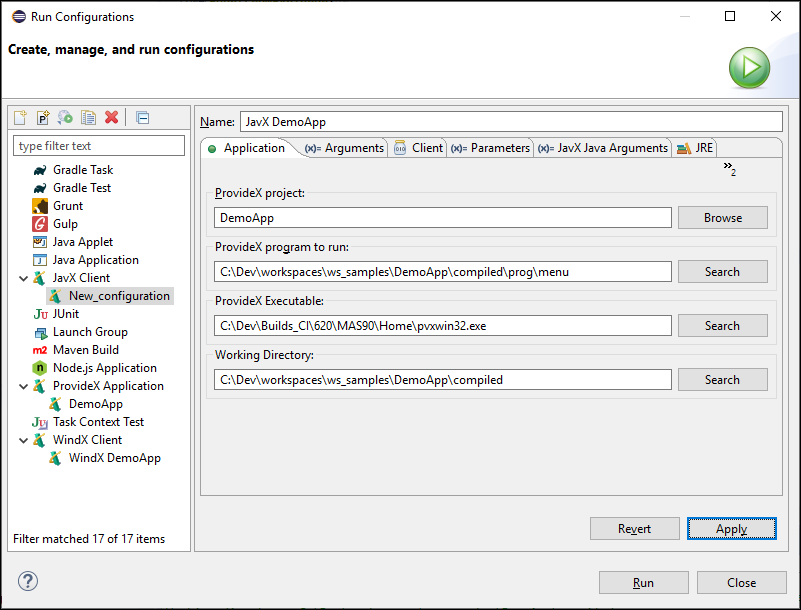Open the help question mark icon
801x610 pixels.
tap(28, 581)
